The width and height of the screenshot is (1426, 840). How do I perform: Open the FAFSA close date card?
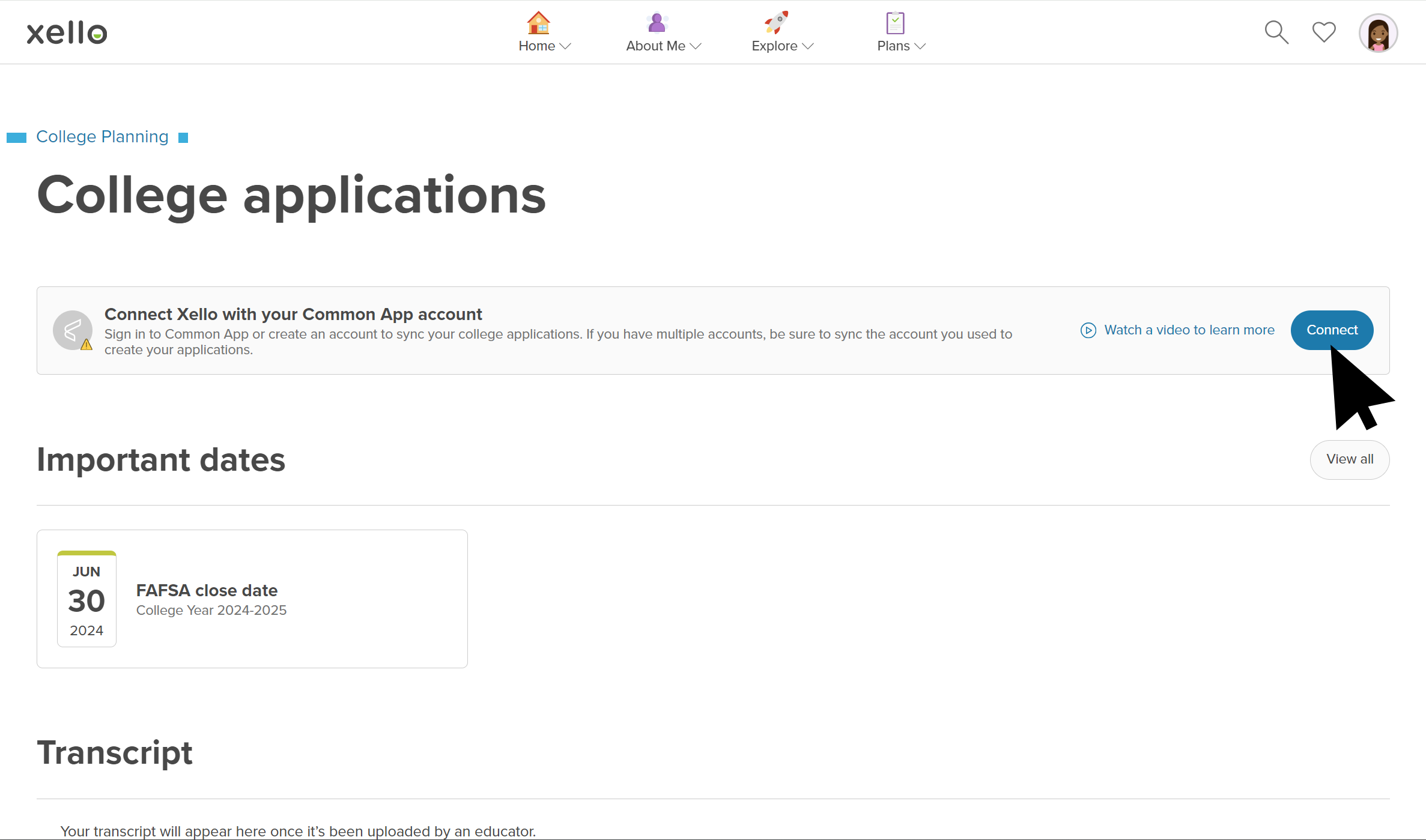point(252,599)
